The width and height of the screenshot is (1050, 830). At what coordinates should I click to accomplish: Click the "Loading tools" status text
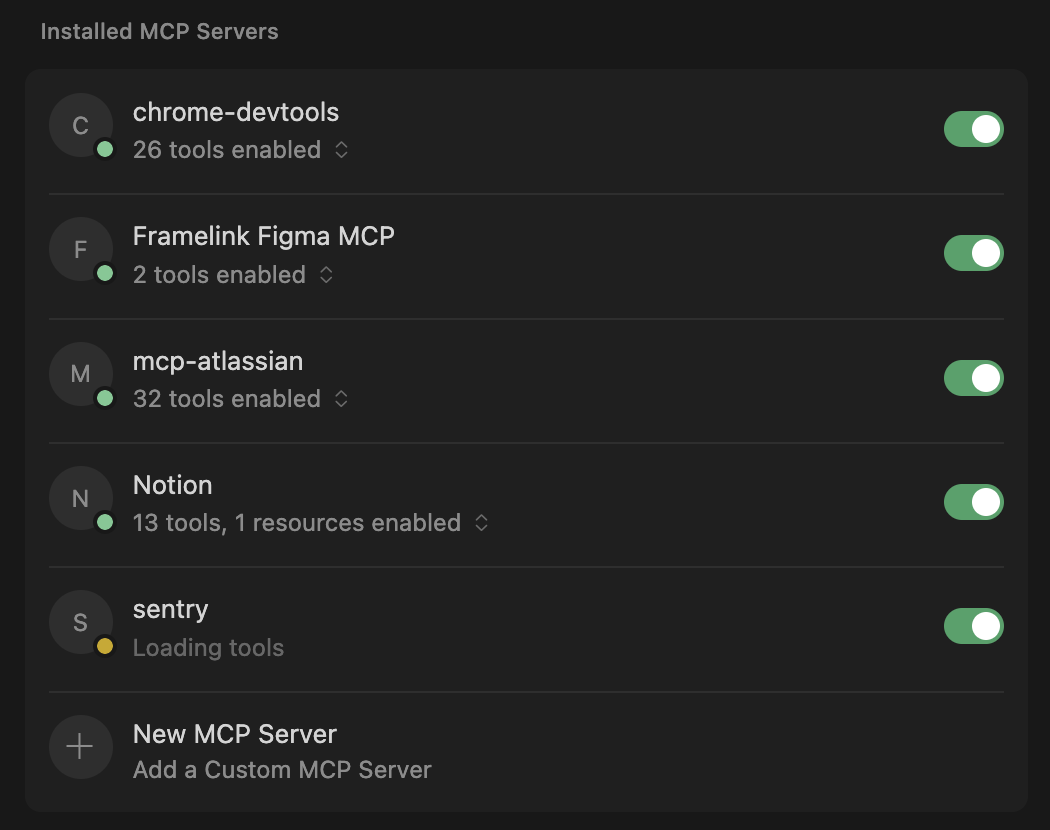[208, 648]
